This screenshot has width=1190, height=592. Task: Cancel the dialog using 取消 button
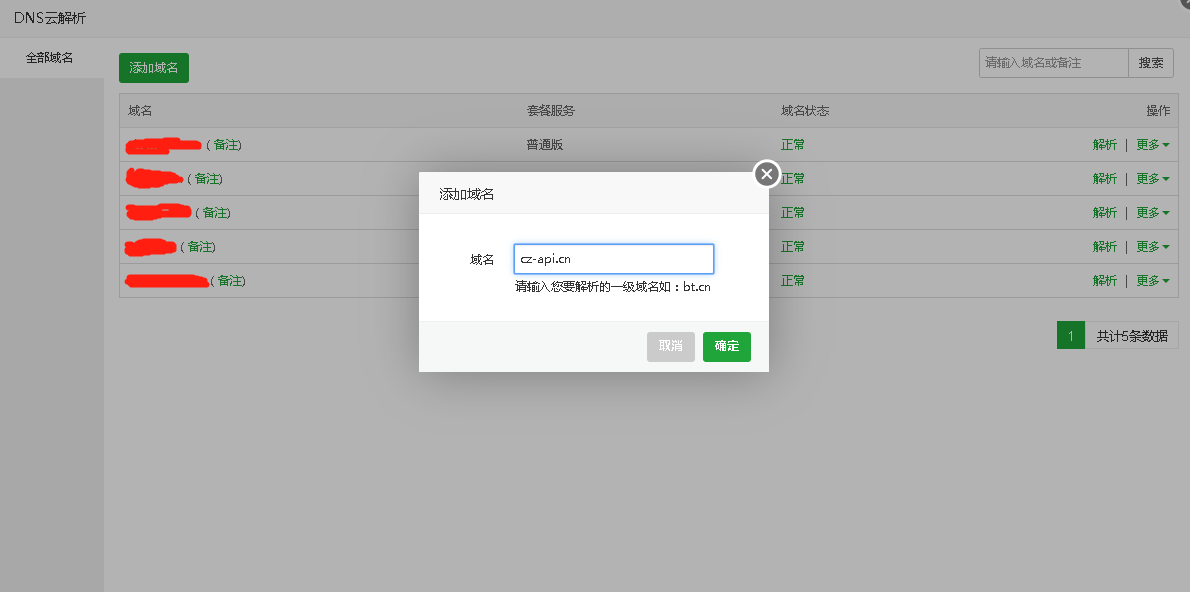click(670, 346)
